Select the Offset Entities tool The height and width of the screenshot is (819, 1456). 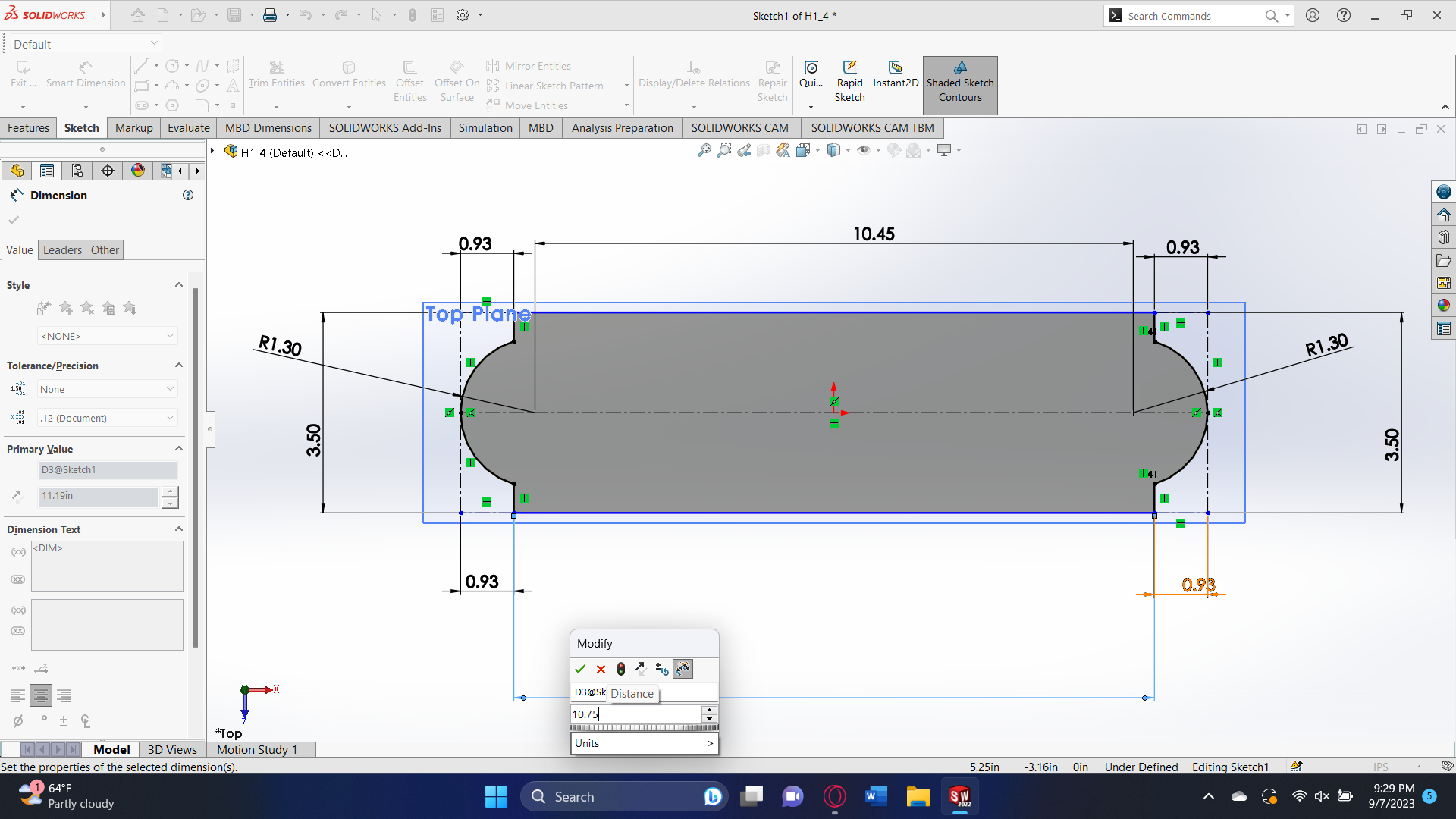(410, 81)
